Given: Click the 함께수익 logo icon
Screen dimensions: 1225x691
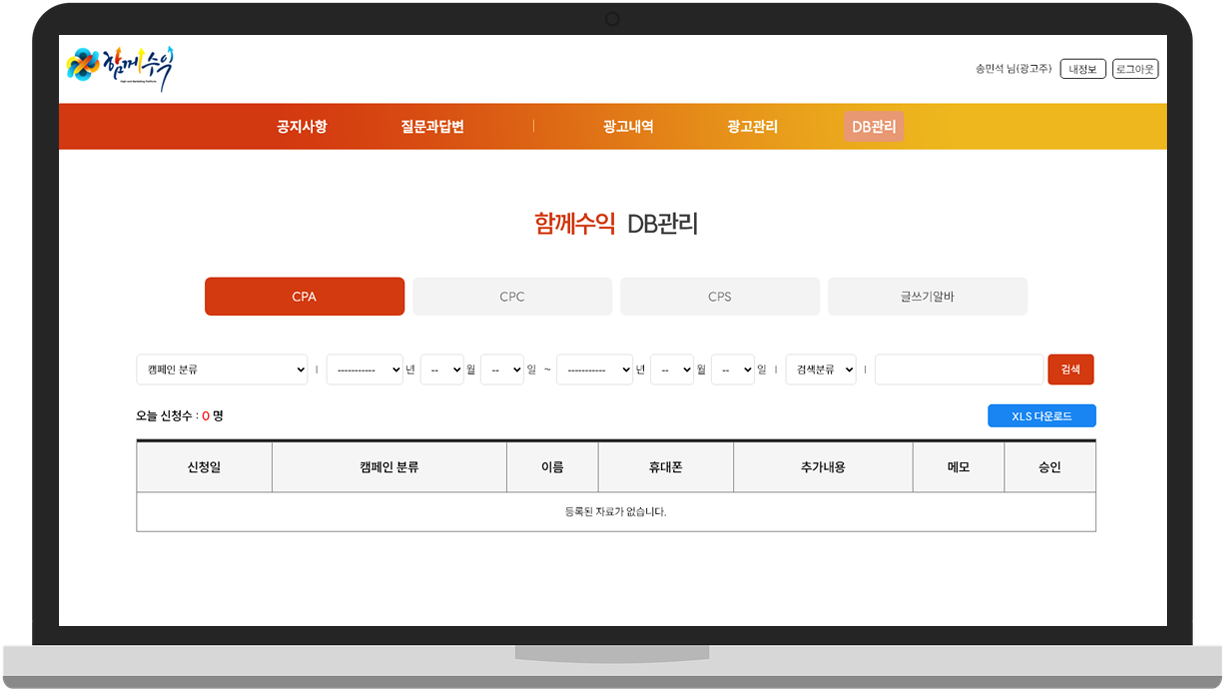Looking at the screenshot, I should pos(120,69).
